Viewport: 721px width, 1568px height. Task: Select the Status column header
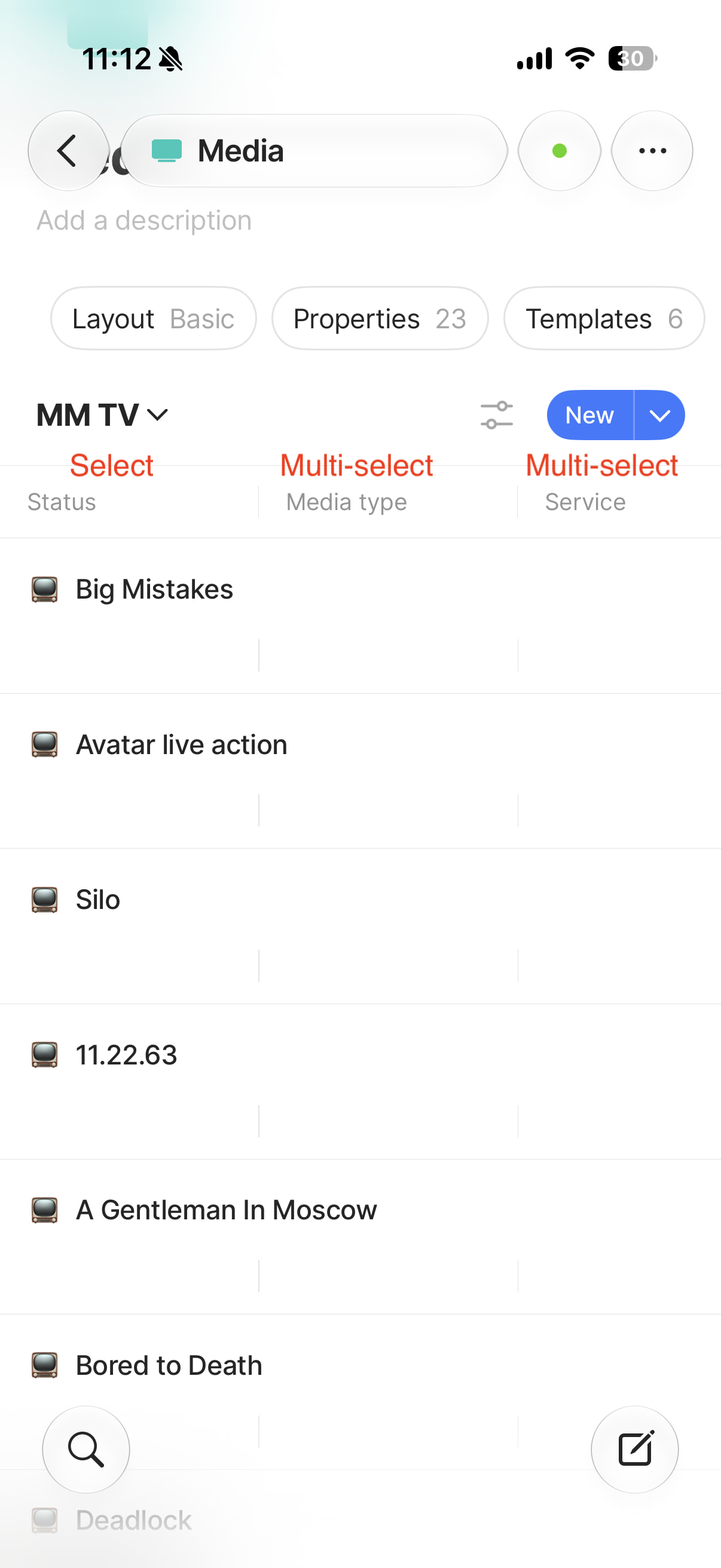tap(62, 502)
